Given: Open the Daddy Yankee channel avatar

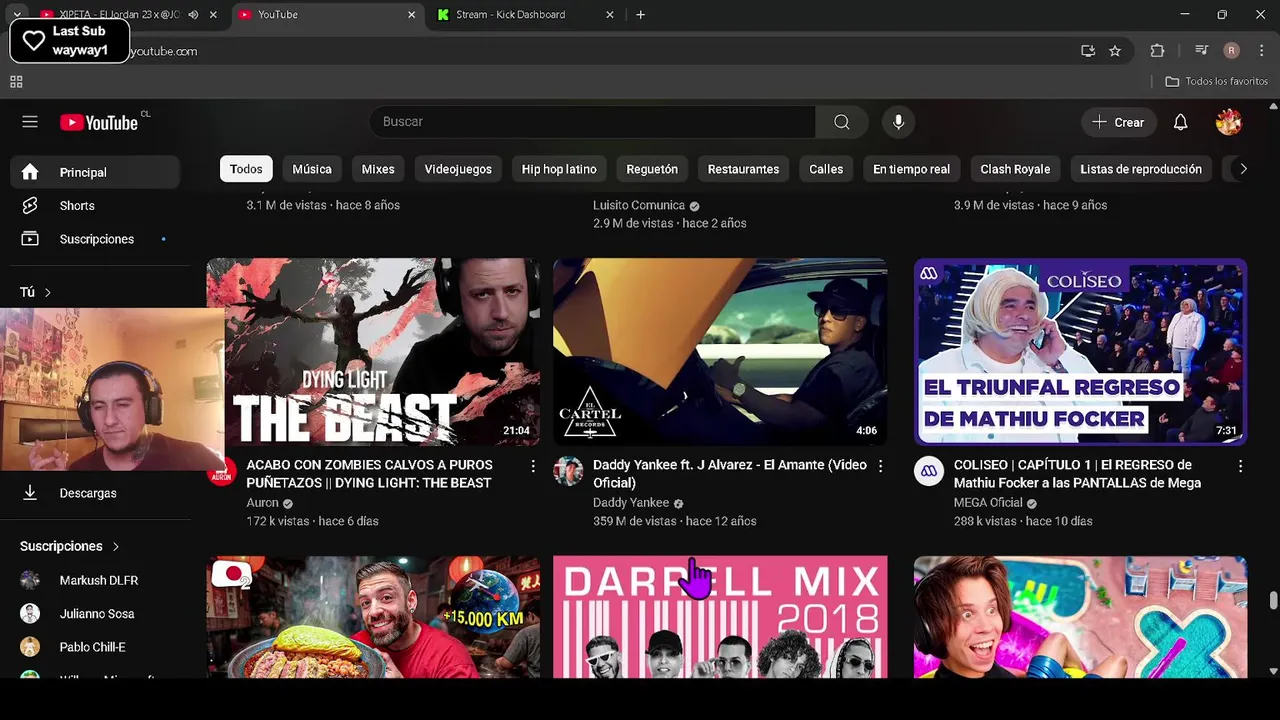Looking at the screenshot, I should pyautogui.click(x=568, y=471).
